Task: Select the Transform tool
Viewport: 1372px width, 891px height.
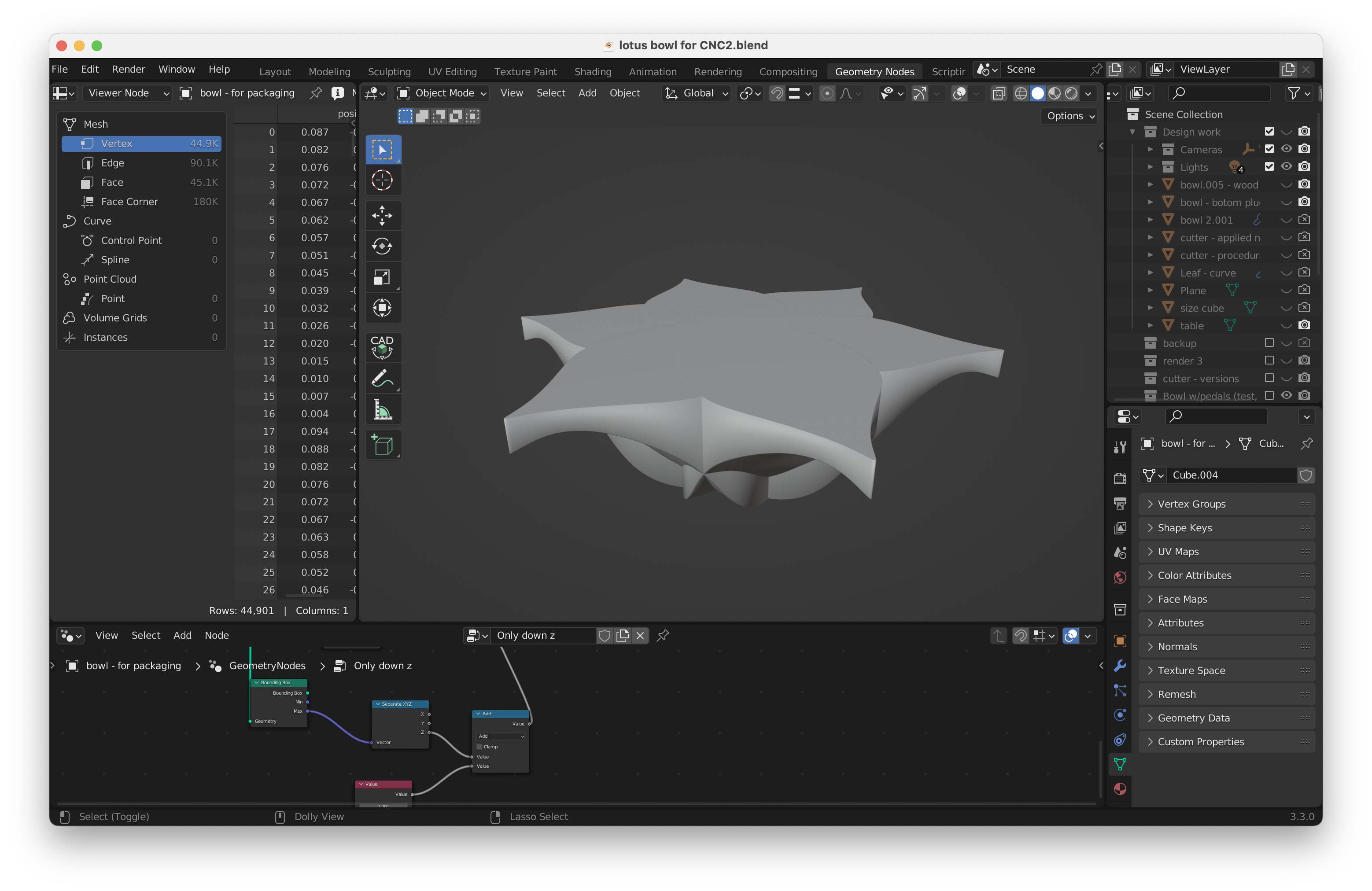Action: pos(382,308)
